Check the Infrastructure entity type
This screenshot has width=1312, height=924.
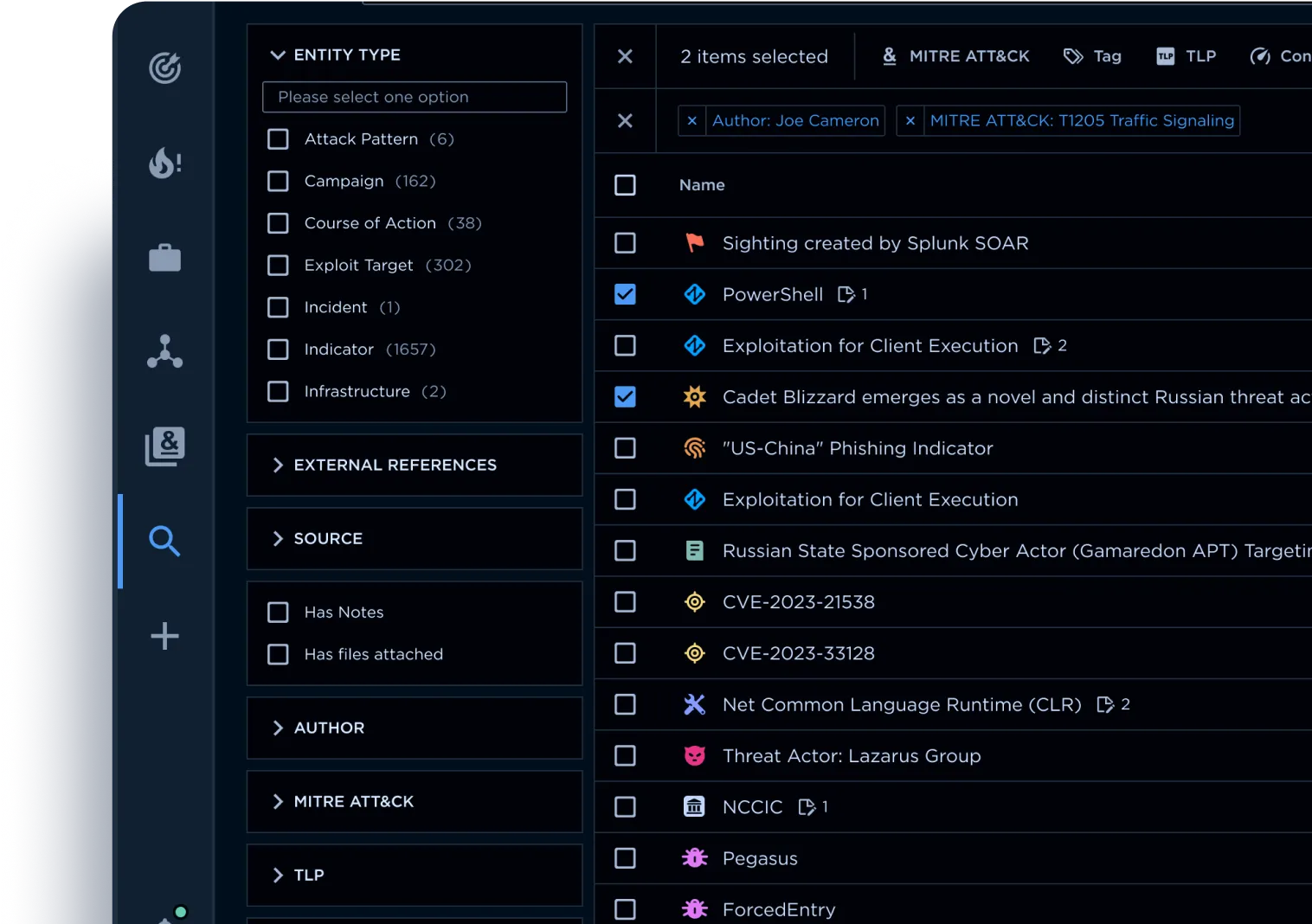[278, 391]
